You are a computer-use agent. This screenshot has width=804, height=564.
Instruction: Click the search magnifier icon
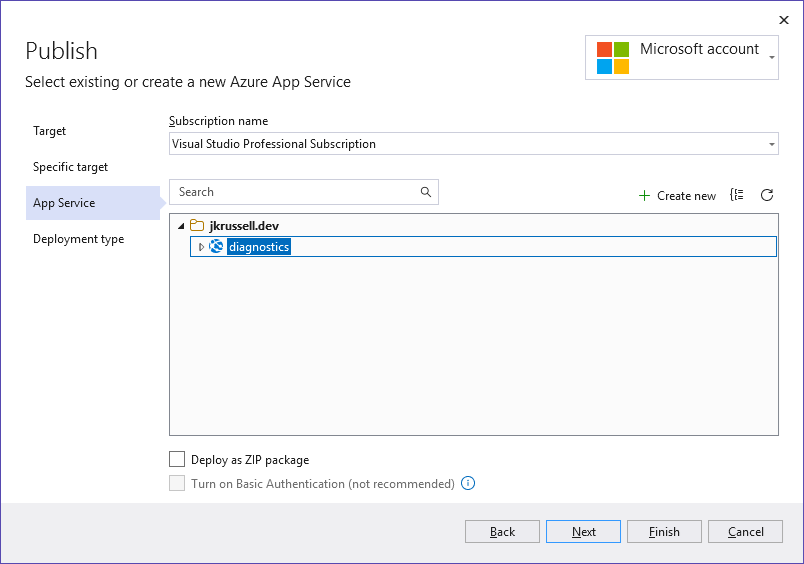point(426,192)
